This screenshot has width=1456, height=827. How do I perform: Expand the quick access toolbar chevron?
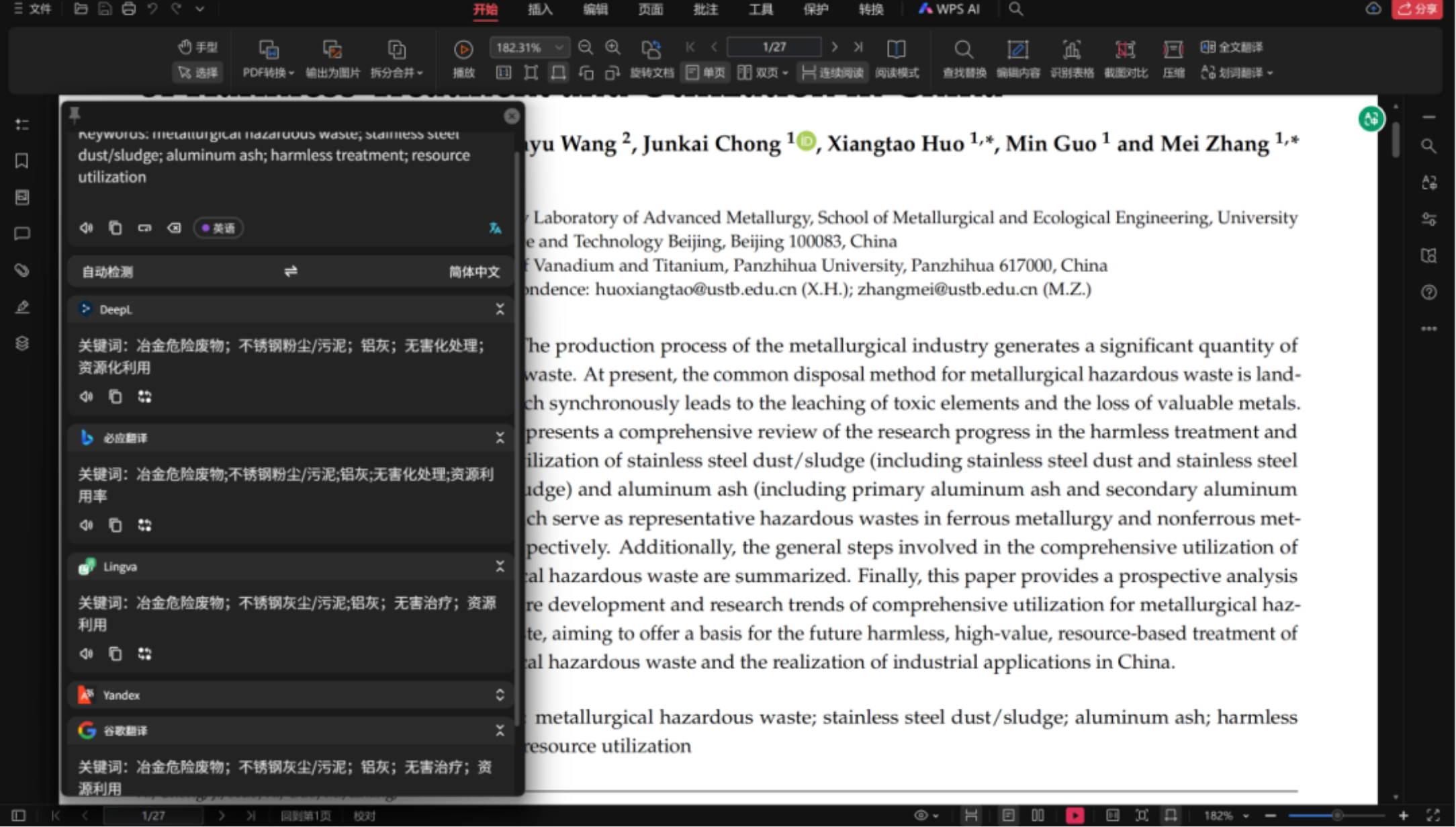[x=200, y=9]
